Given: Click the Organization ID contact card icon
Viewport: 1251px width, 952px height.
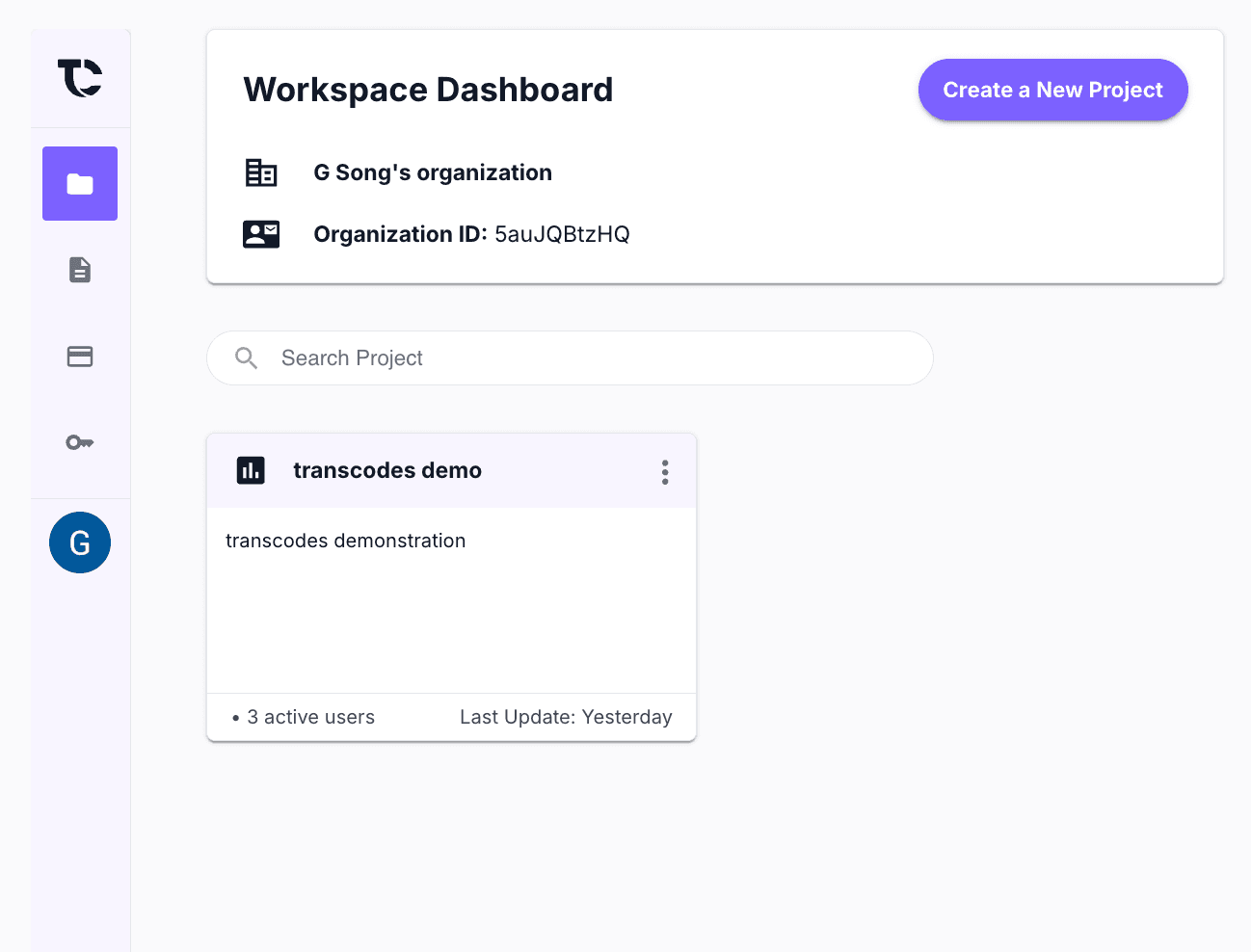Looking at the screenshot, I should coord(261,233).
